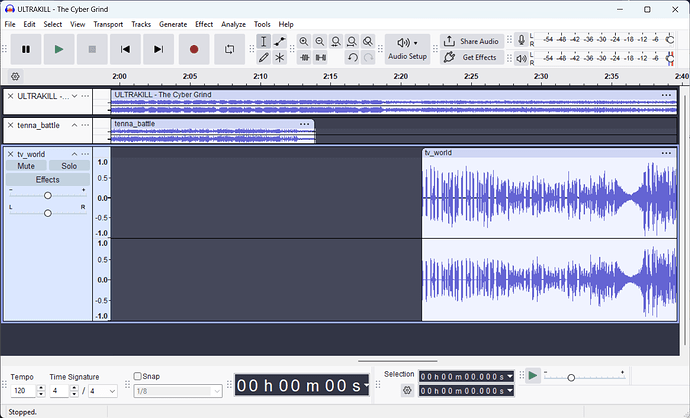690x418 pixels.
Task: Open the Generate menu
Action: [173, 24]
